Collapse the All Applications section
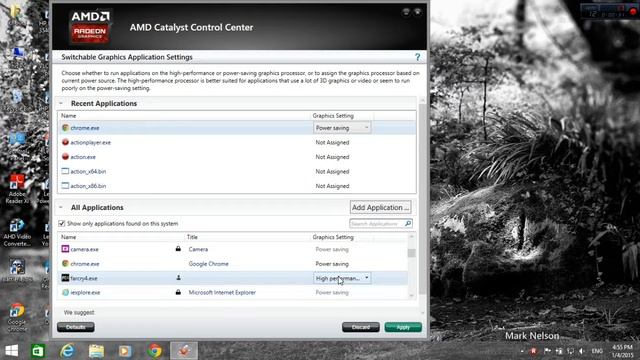This screenshot has height=360, width=640. [61, 207]
